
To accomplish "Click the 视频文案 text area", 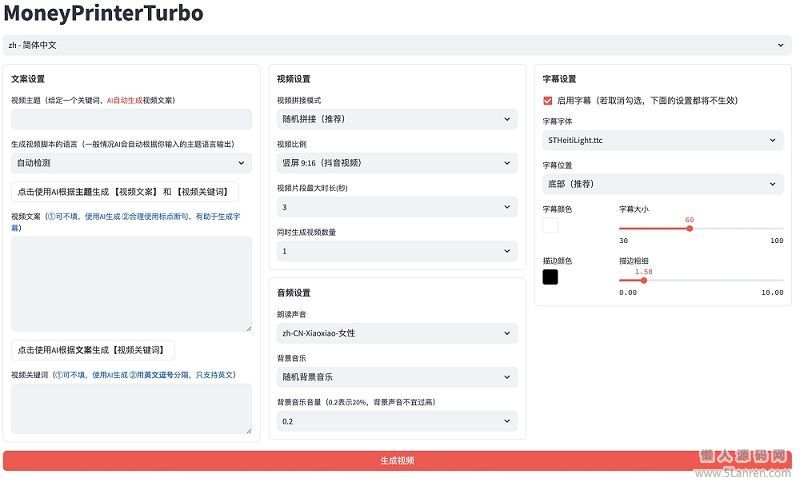I will coord(132,284).
